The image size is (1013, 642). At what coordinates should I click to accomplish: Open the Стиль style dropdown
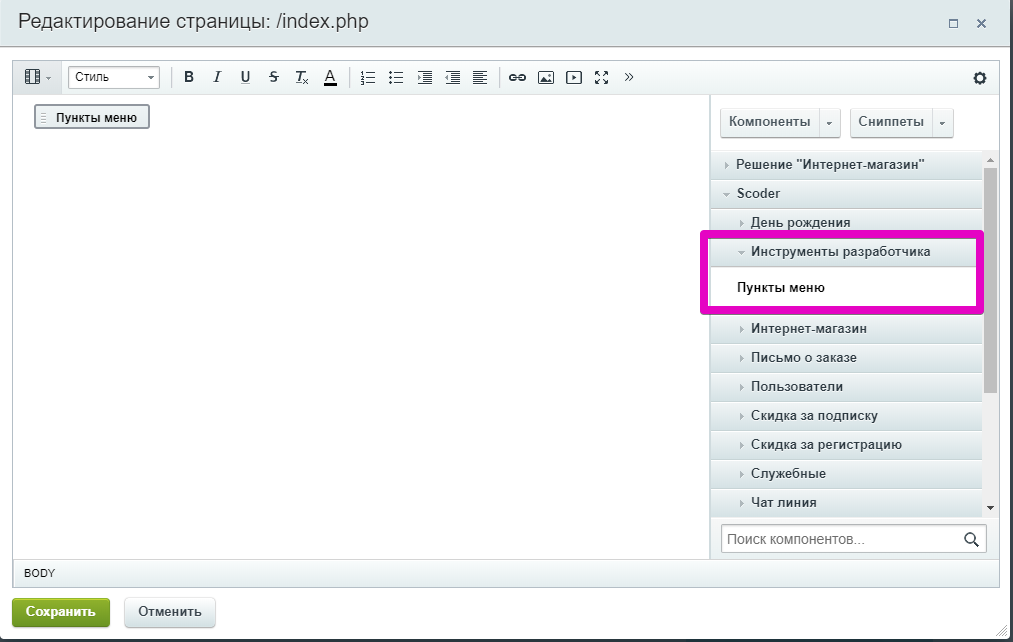point(114,77)
